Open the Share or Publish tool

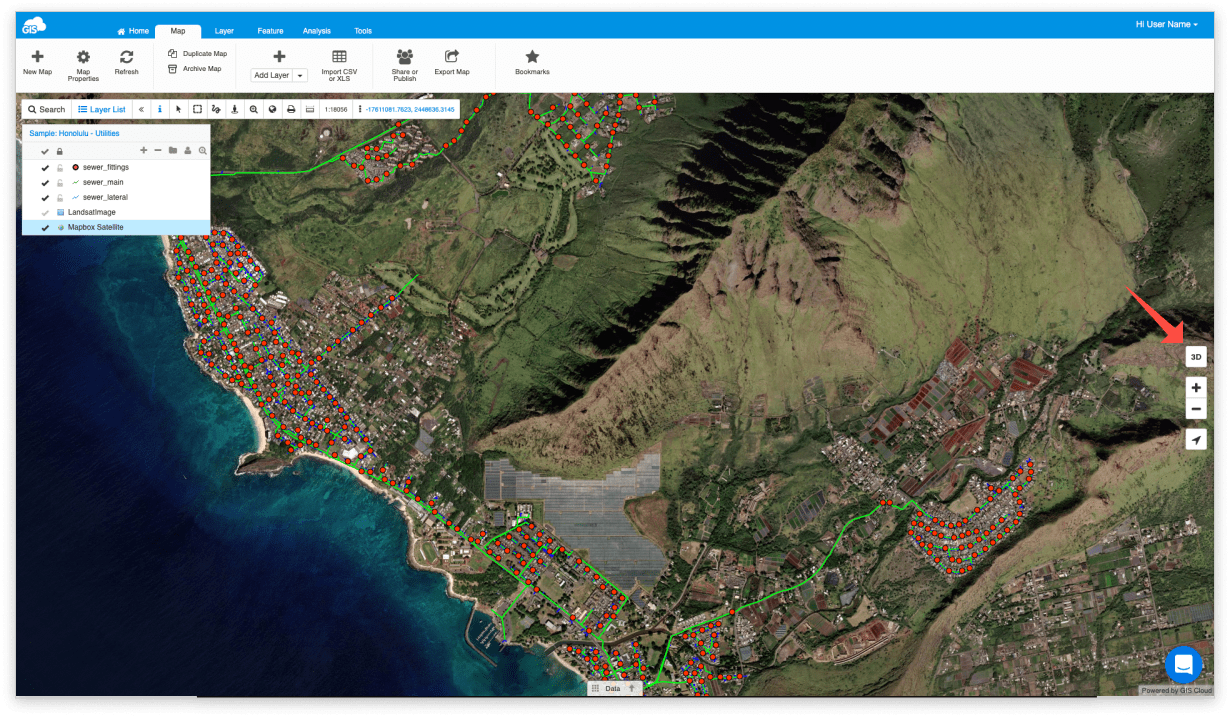(x=404, y=65)
